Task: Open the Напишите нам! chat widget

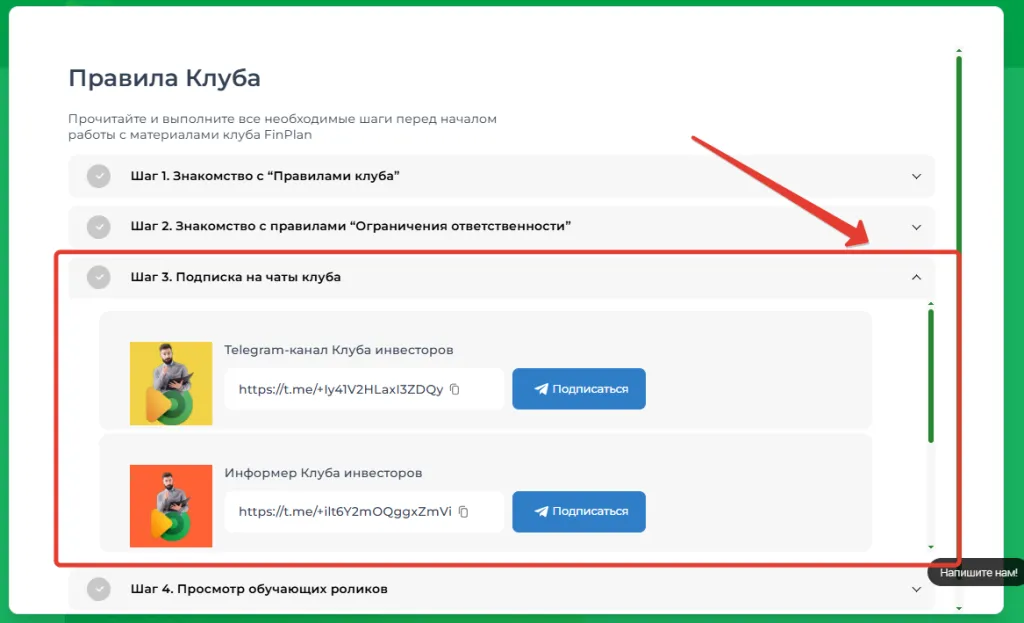Action: 977,573
